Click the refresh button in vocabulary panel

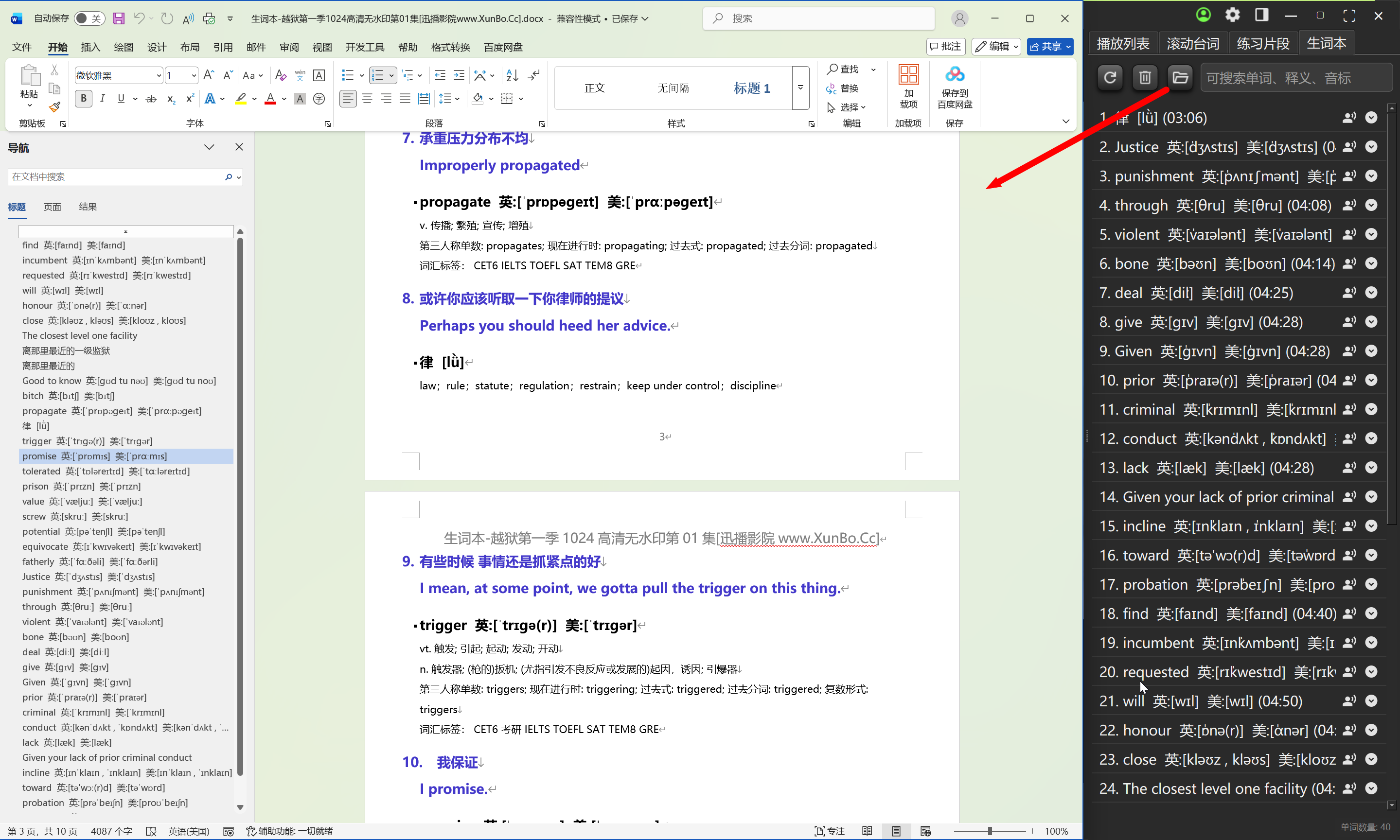click(x=1110, y=77)
